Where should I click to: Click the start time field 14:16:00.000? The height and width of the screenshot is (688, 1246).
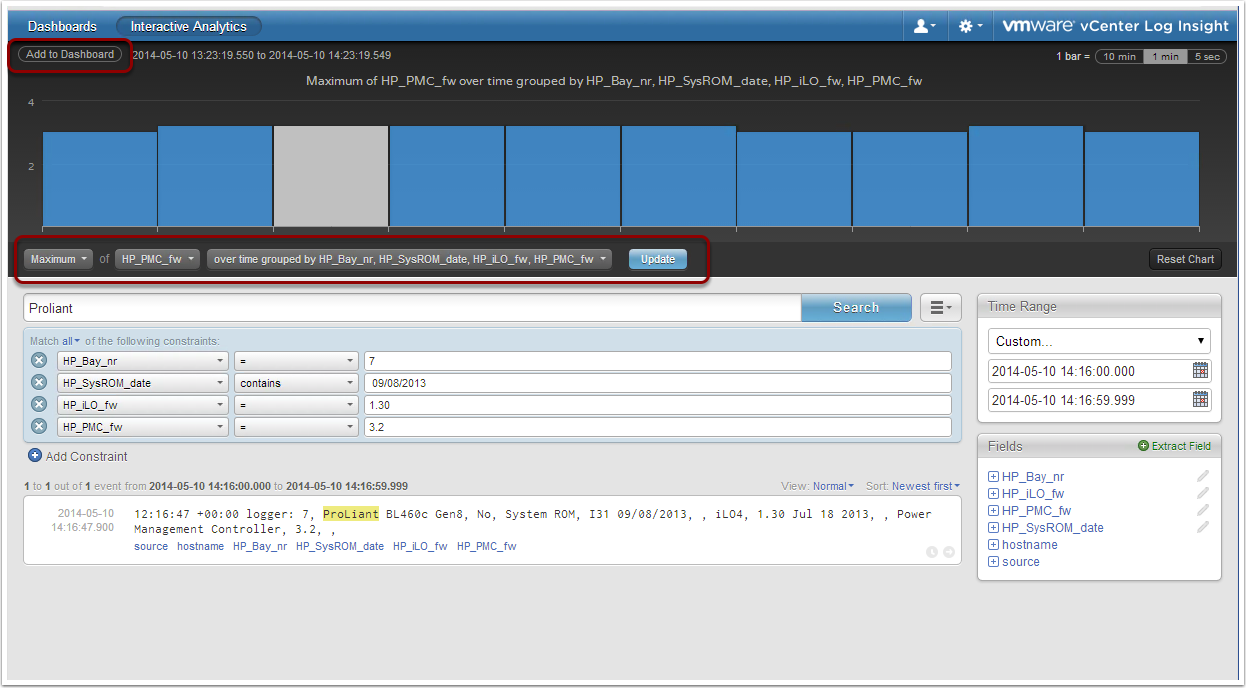pyautogui.click(x=1089, y=371)
